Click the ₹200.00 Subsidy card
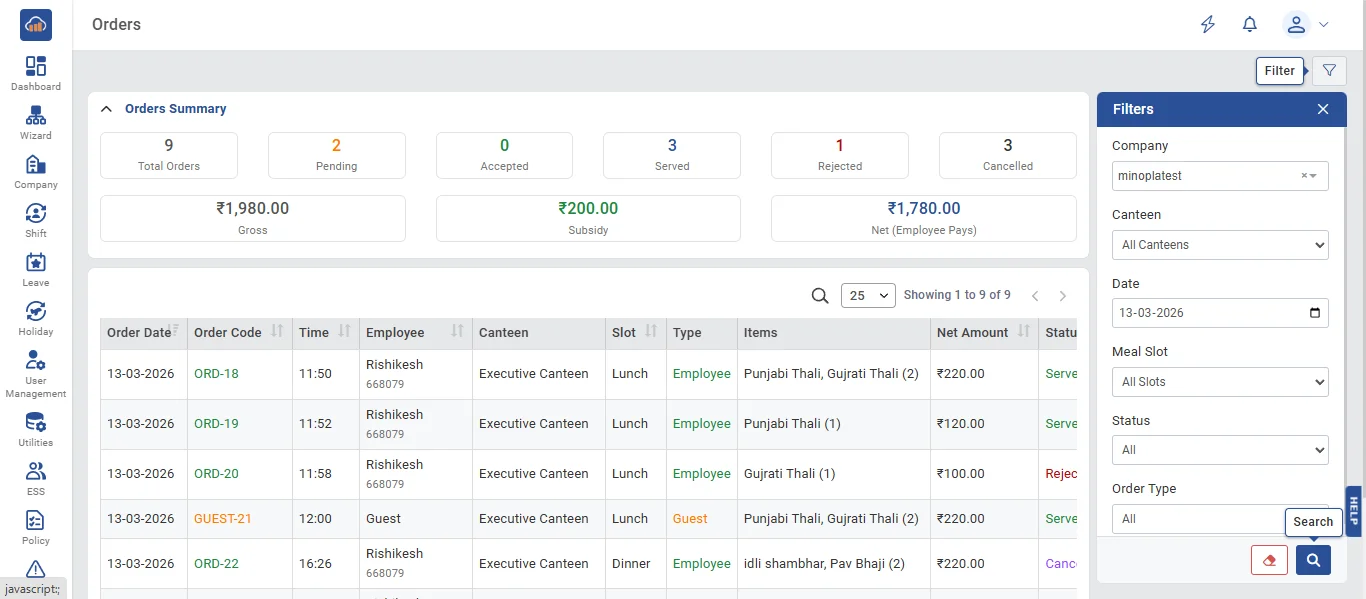 [588, 218]
